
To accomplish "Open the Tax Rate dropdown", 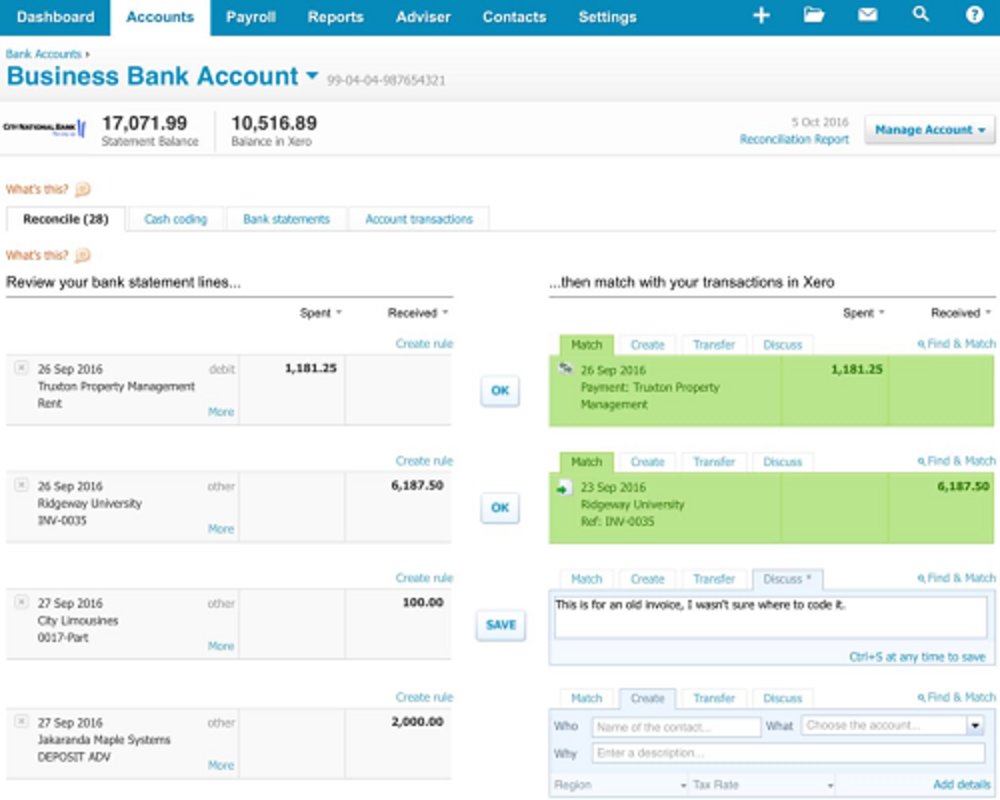I will tap(763, 785).
